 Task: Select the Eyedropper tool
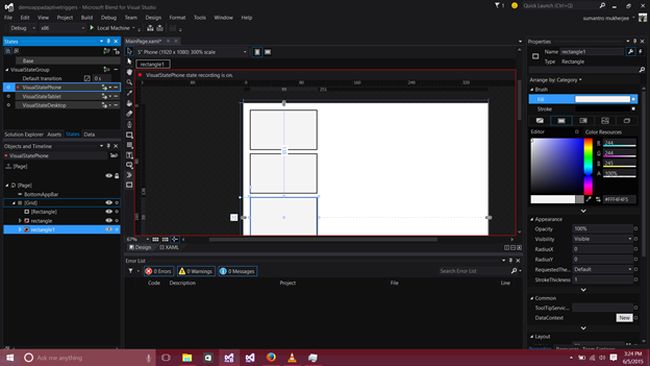pos(129,93)
